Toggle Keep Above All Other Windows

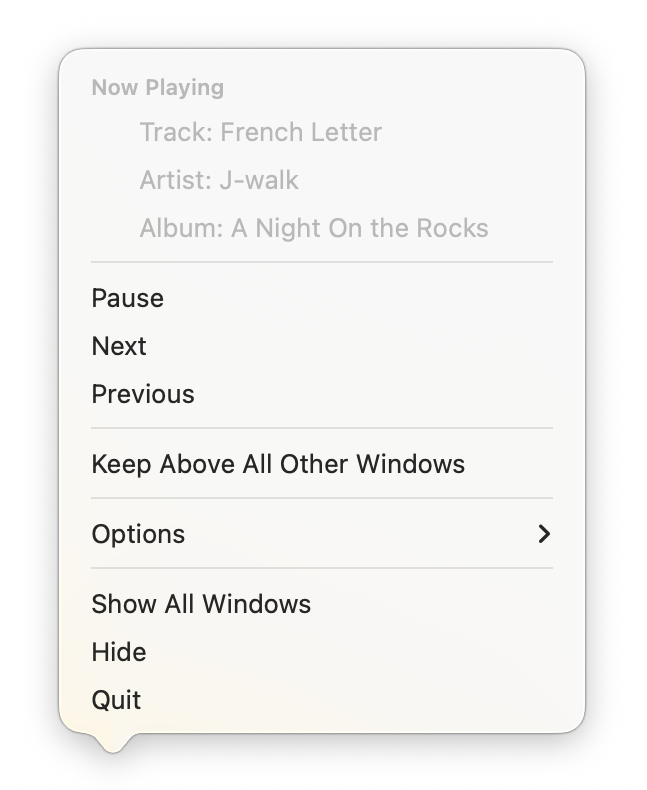[x=278, y=464]
